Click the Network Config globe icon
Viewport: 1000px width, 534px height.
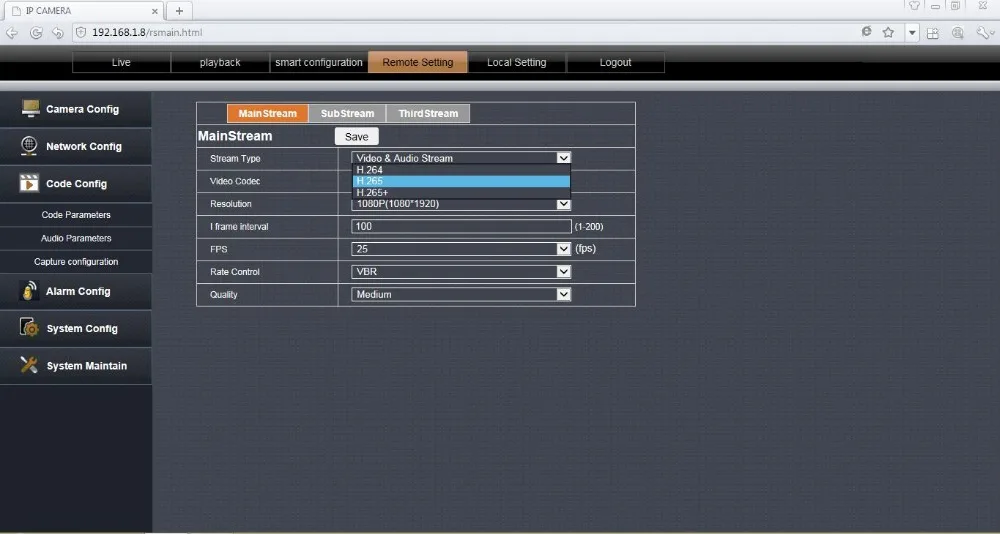pos(29,146)
